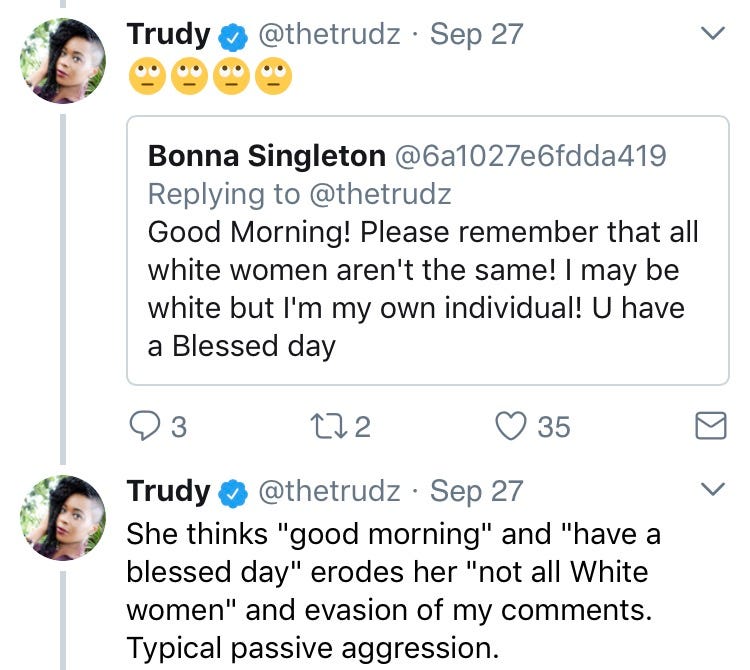This screenshot has width=750, height=670.
Task: Share tweet via envelope message icon
Action: click(x=710, y=427)
